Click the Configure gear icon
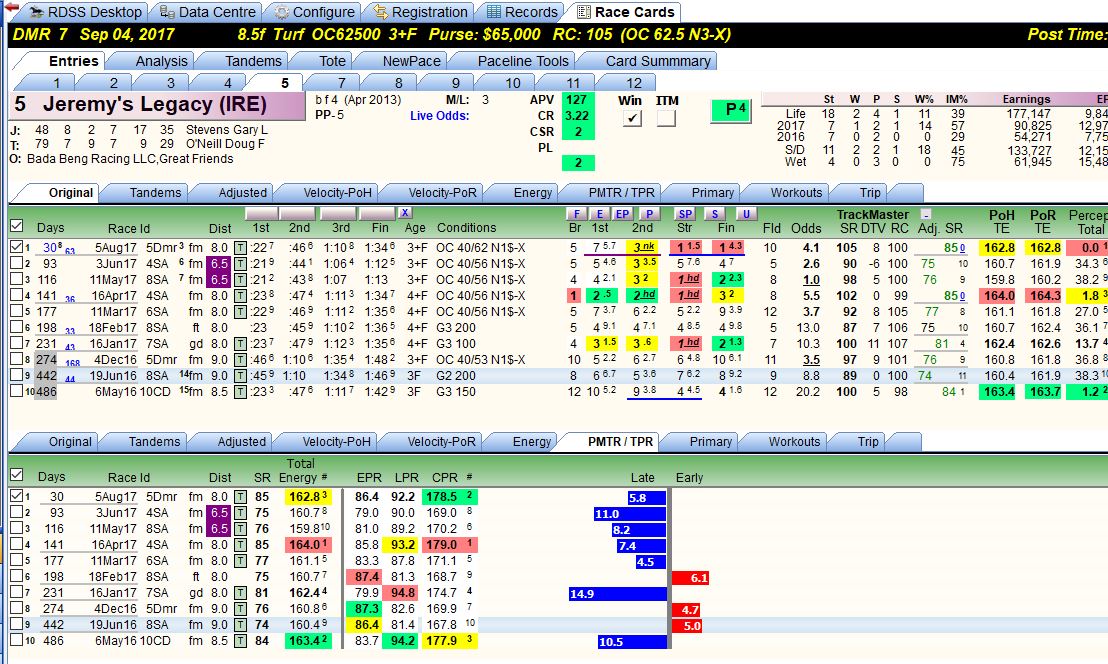Image resolution: width=1108 pixels, height=664 pixels. [x=281, y=12]
